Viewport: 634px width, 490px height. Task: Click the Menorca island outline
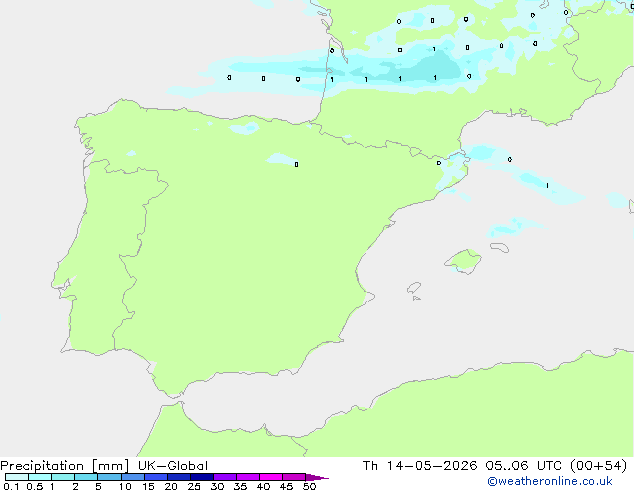(500, 247)
